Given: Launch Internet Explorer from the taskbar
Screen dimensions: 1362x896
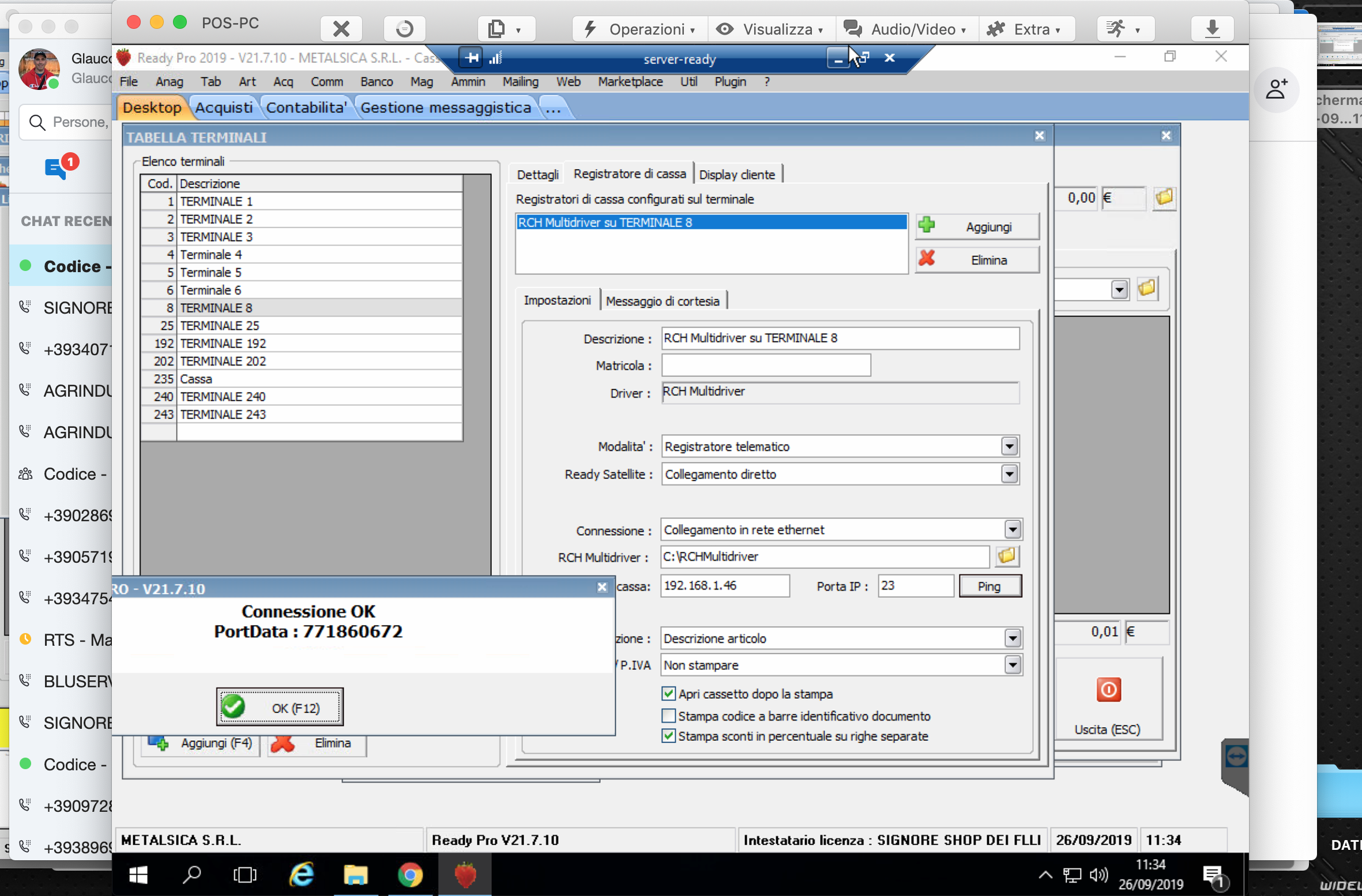Looking at the screenshot, I should tap(302, 875).
